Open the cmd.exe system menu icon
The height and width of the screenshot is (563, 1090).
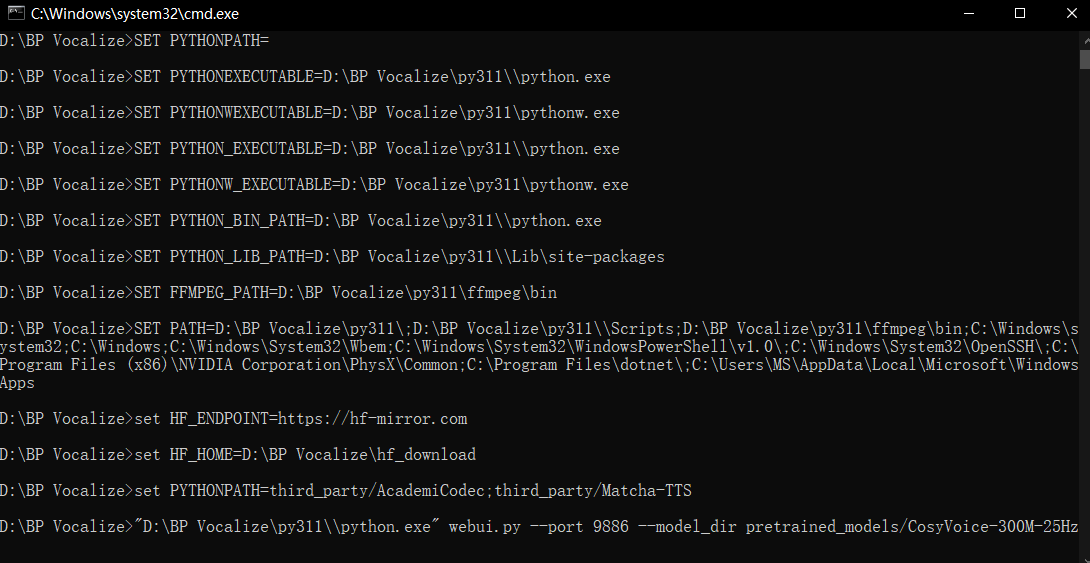pyautogui.click(x=15, y=13)
